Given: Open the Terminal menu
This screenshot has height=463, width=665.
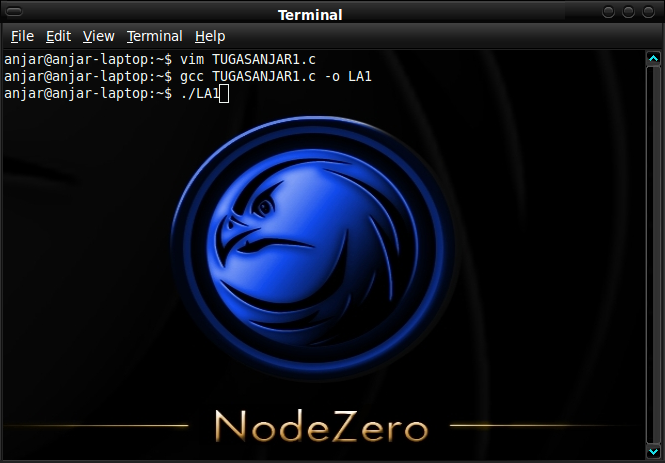Looking at the screenshot, I should pyautogui.click(x=154, y=36).
